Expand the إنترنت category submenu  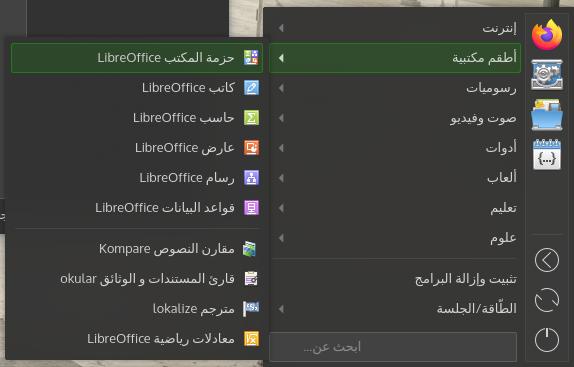pos(395,28)
